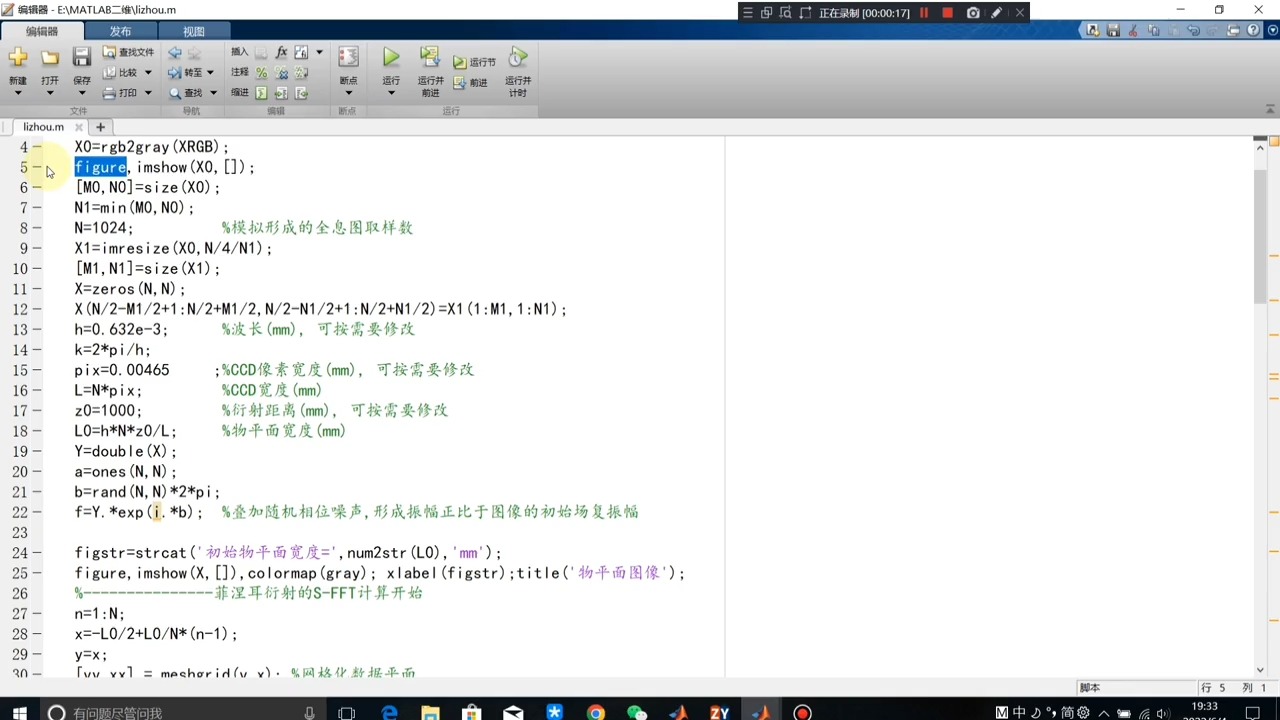Open the 打印 dropdown arrow
Image resolution: width=1280 pixels, height=720 pixels.
[148, 93]
